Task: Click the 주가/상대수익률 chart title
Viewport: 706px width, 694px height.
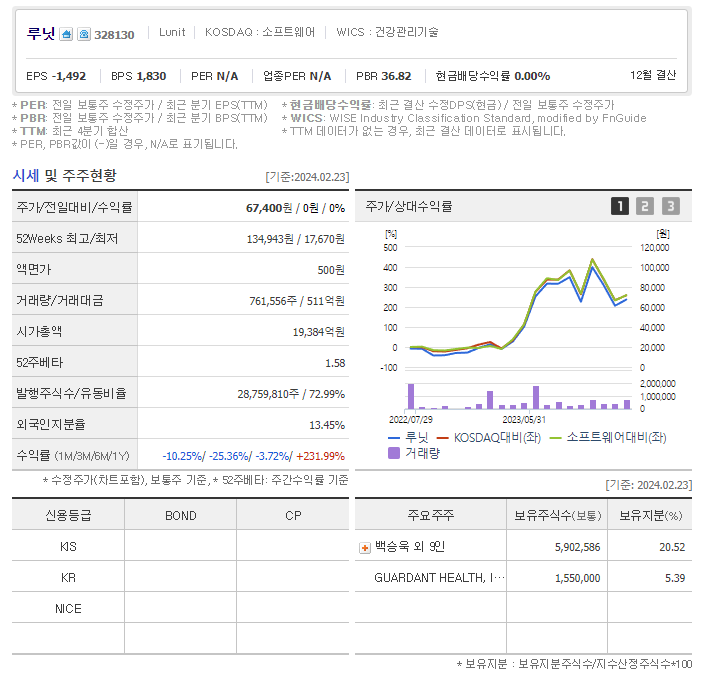Action: (409, 206)
